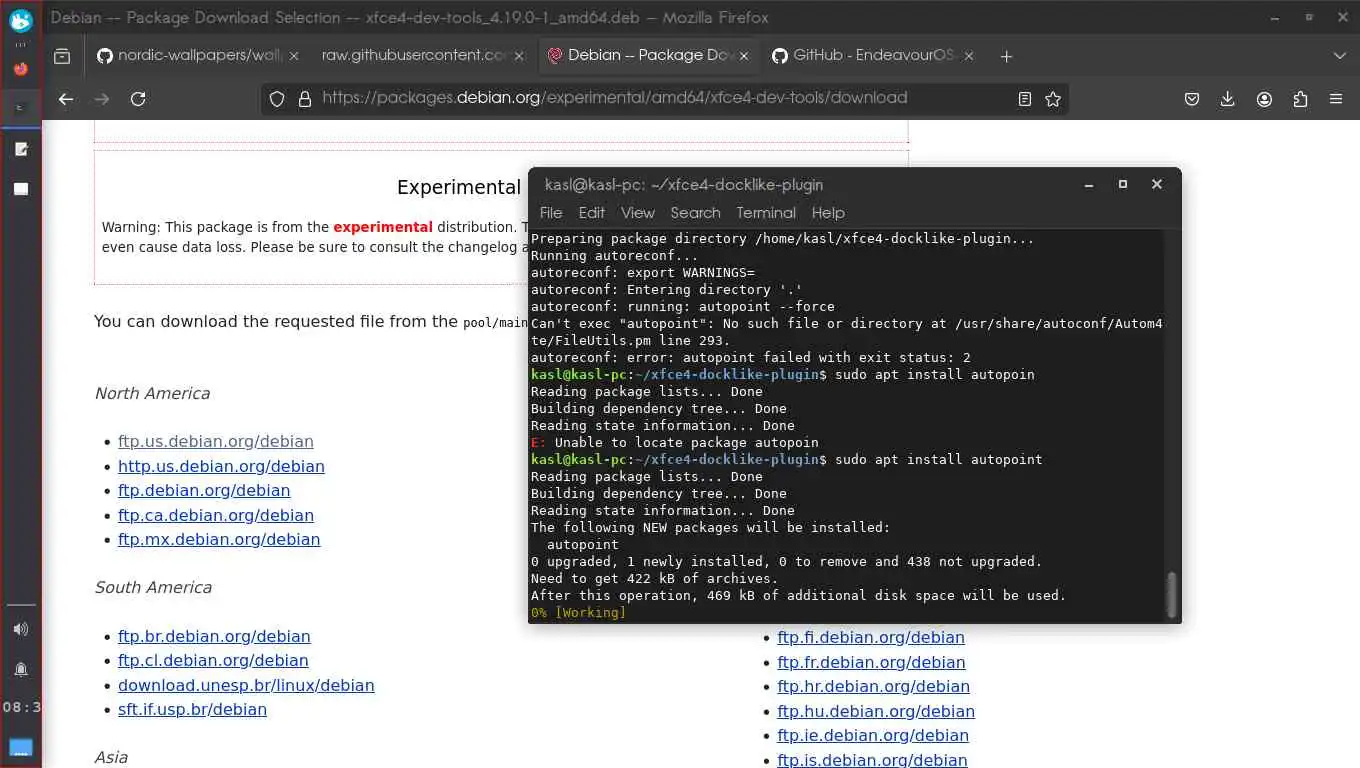Bookmark this page with the star
Image resolution: width=1360 pixels, height=768 pixels.
pyautogui.click(x=1053, y=99)
